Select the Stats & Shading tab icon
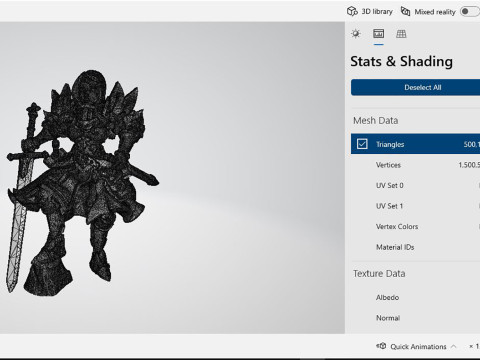Screen dimensions: 480x360 [378, 34]
